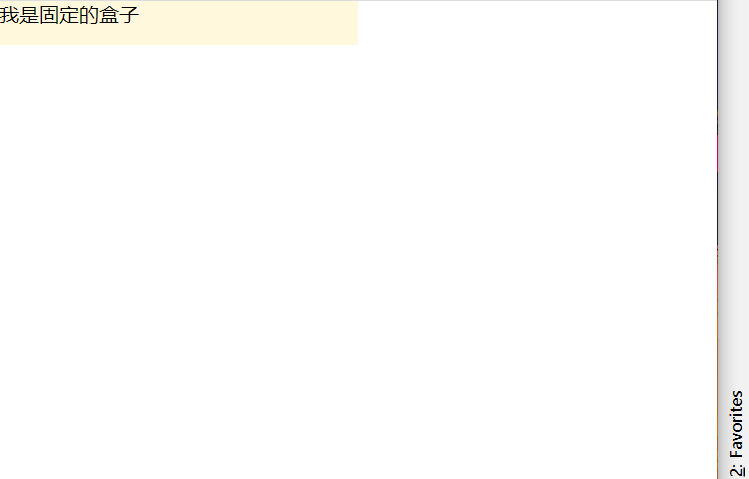The width and height of the screenshot is (749, 479).
Task: Click the number 2 on the Favorites tab
Action: [x=737, y=470]
